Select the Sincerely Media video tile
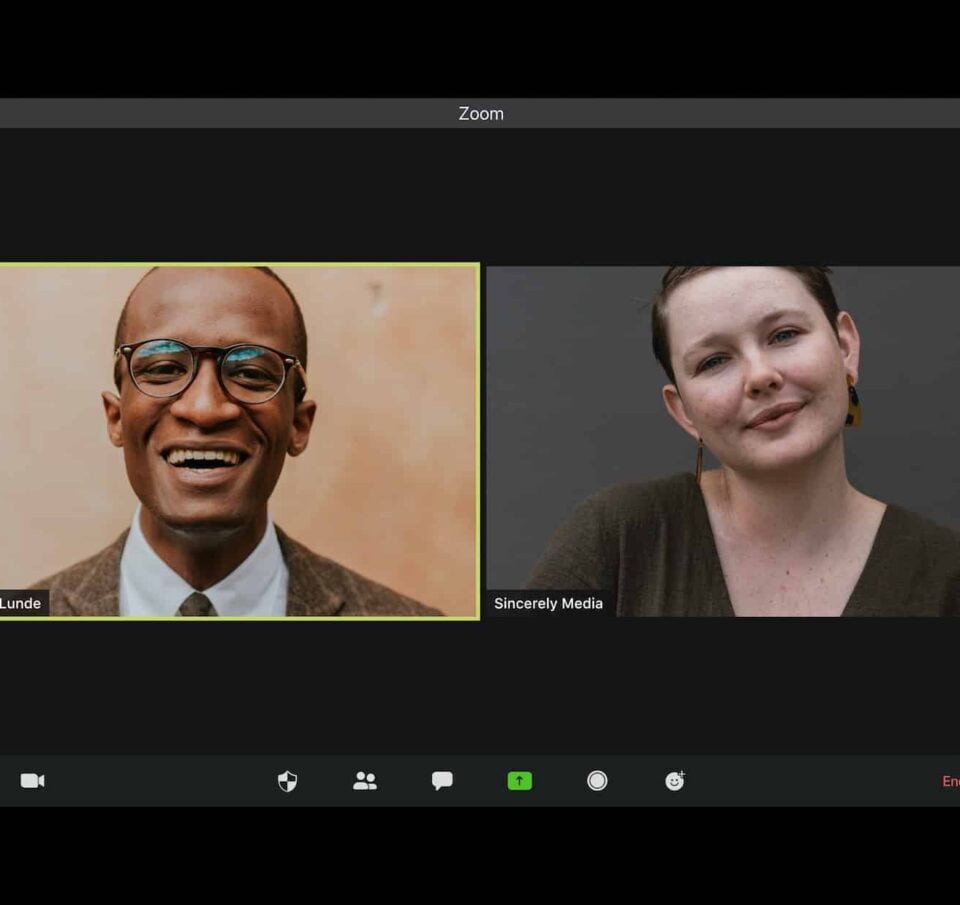The image size is (960, 905). point(723,441)
